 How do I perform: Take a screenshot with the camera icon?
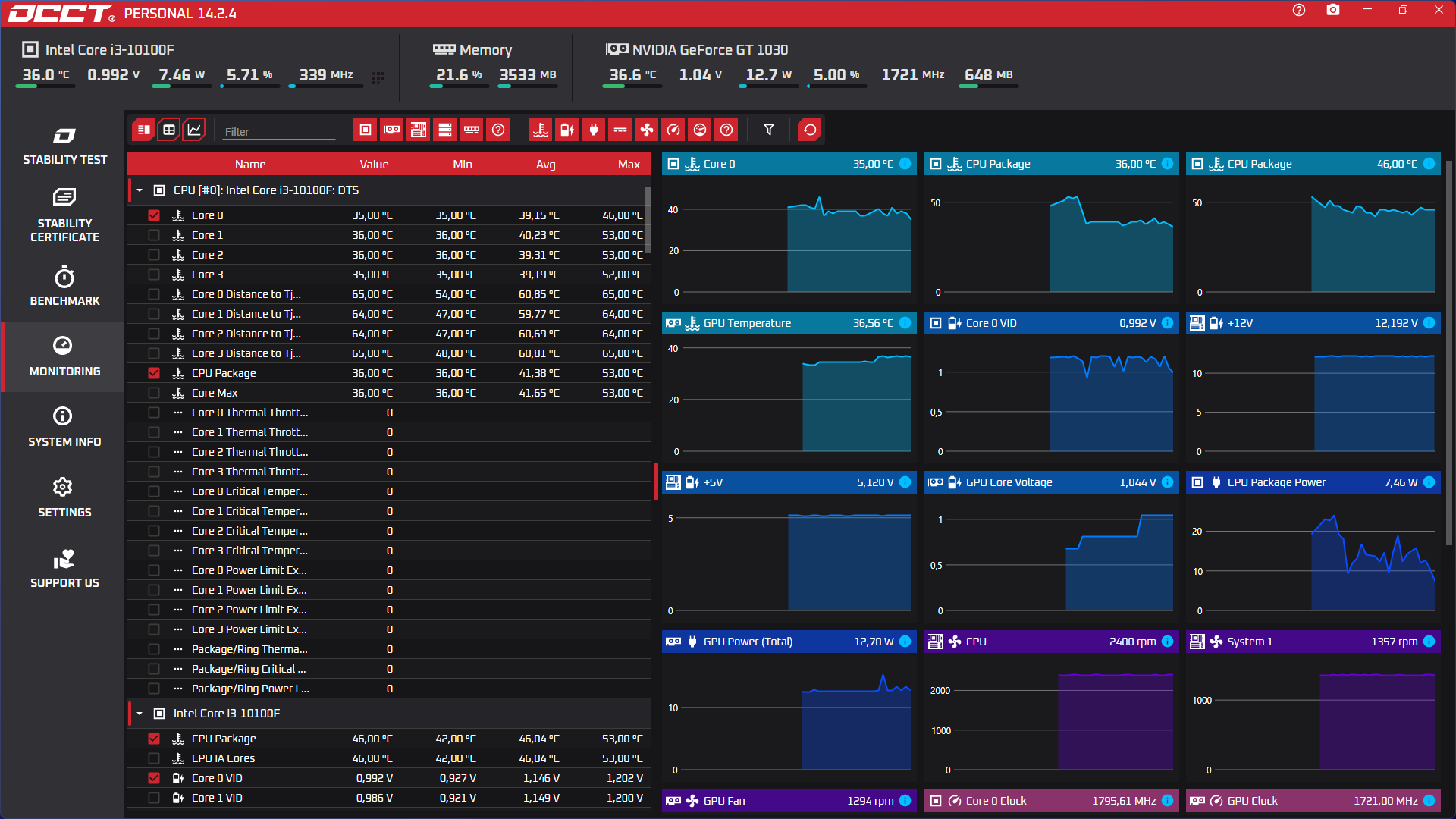pos(1333,10)
